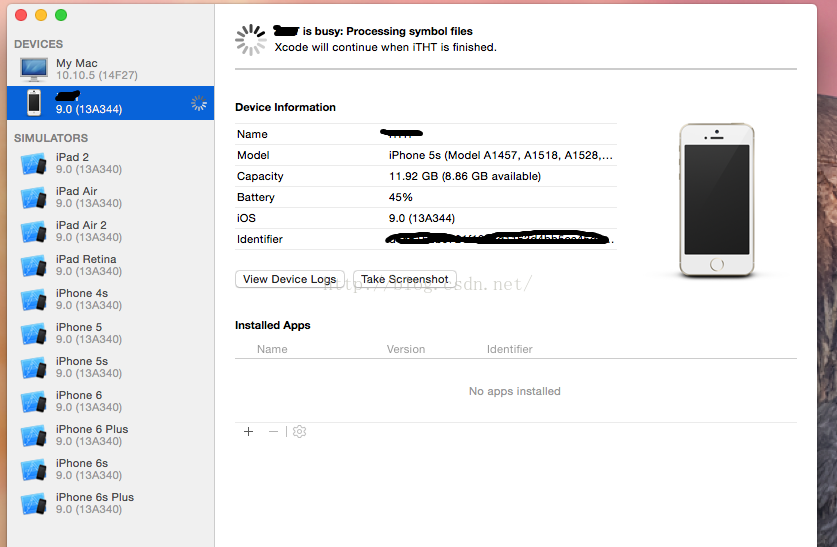Select the iPad 2 simulator icon
Screen dimensions: 837x547
coord(34,163)
